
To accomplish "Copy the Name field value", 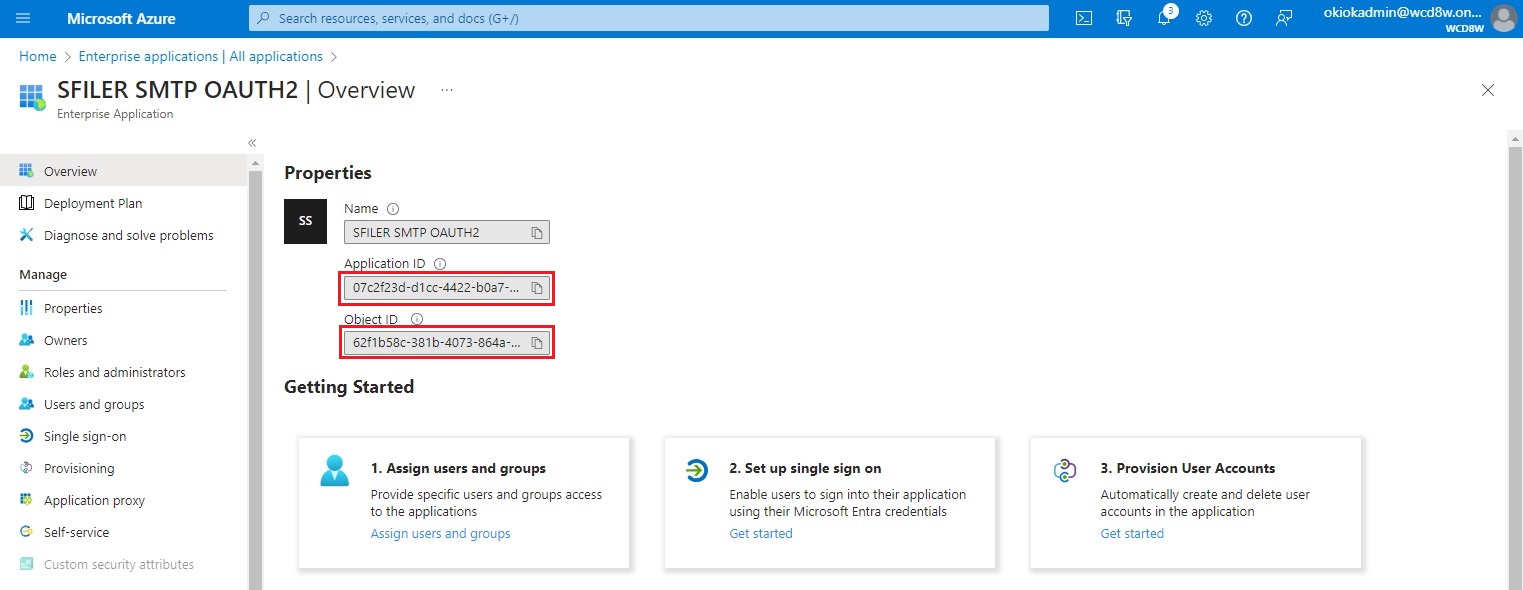I will [x=537, y=233].
